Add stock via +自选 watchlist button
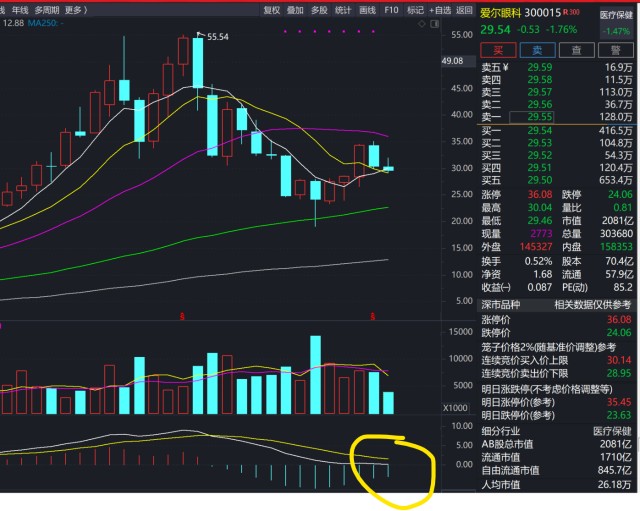Image resolution: width=640 pixels, height=511 pixels. click(442, 10)
